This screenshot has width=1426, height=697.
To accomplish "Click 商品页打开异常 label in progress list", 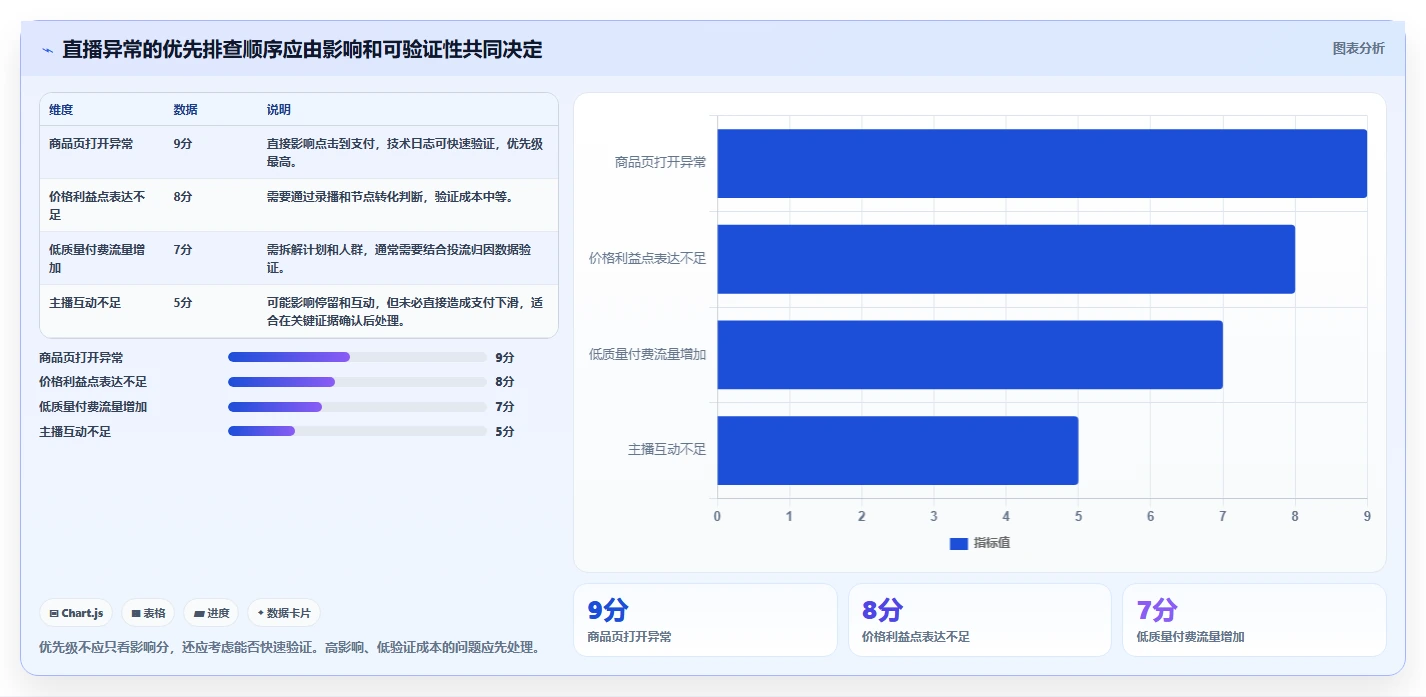I will point(81,357).
